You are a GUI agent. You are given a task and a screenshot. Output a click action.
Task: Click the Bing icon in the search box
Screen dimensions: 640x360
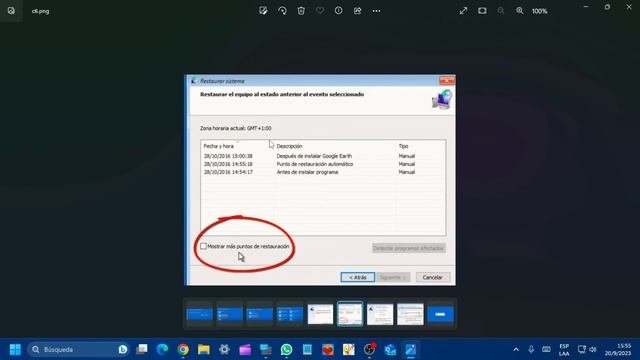(x=122, y=349)
